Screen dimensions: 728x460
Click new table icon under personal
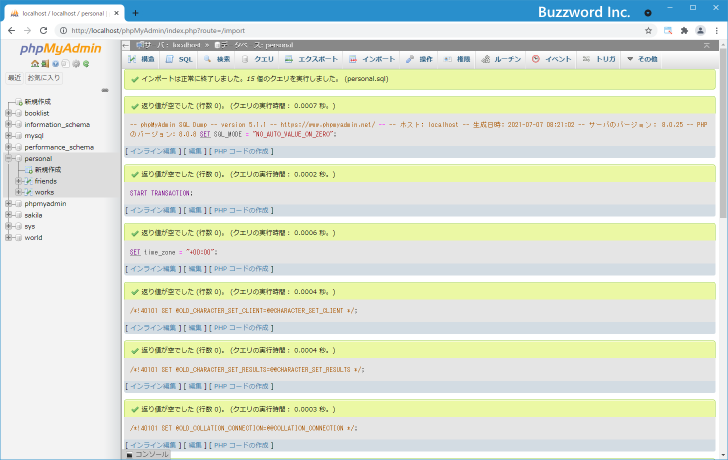29,170
